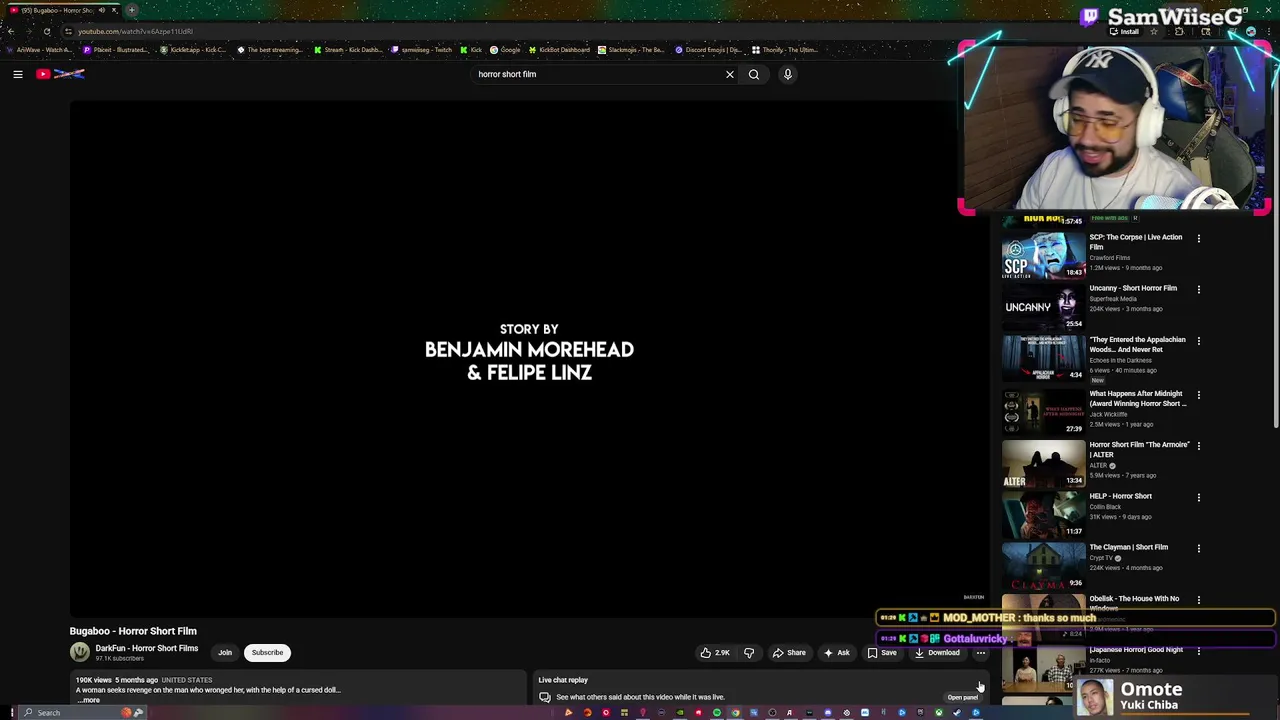
Task: Open the Windows Start button
Action: [12, 713]
